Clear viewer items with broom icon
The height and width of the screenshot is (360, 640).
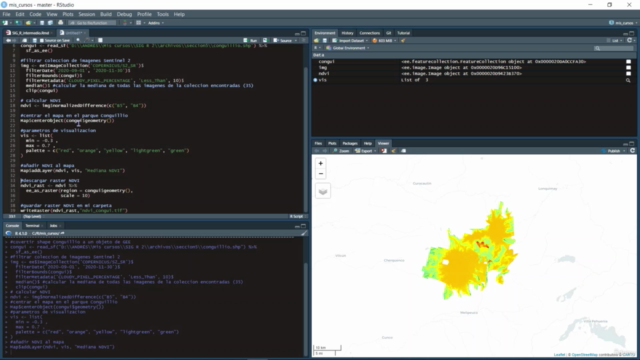click(x=393, y=151)
